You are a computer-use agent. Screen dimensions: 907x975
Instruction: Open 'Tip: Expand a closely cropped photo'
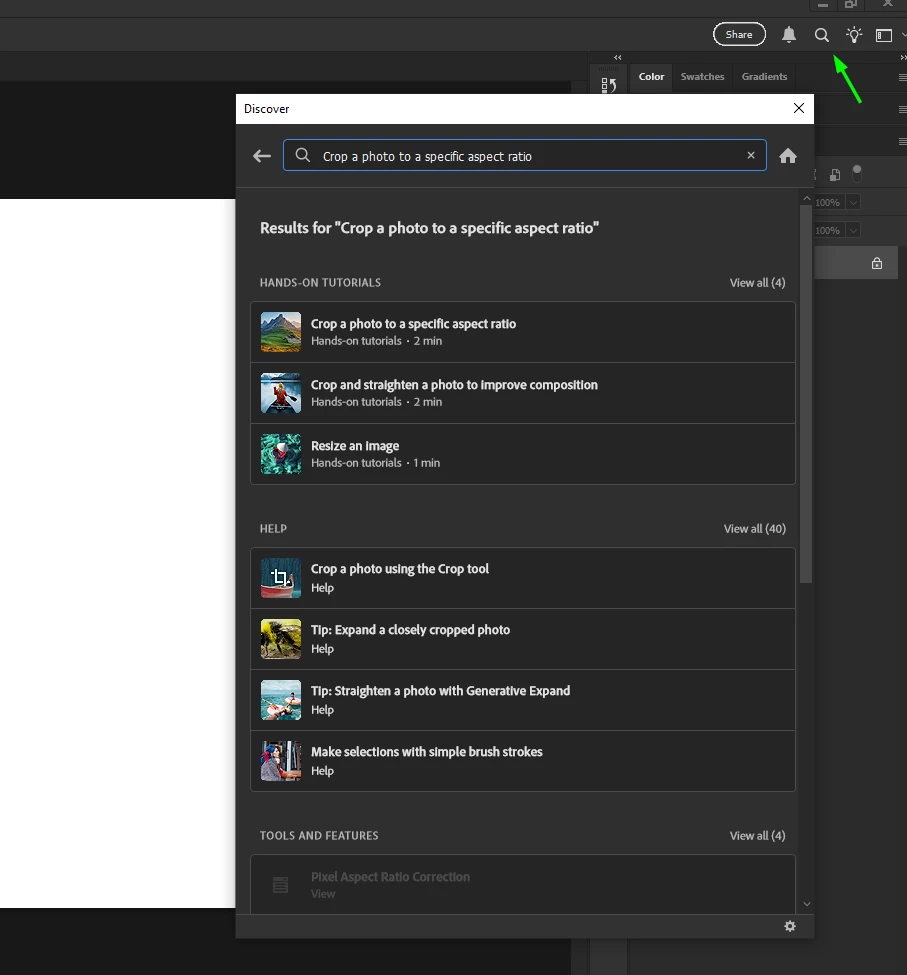coord(523,639)
